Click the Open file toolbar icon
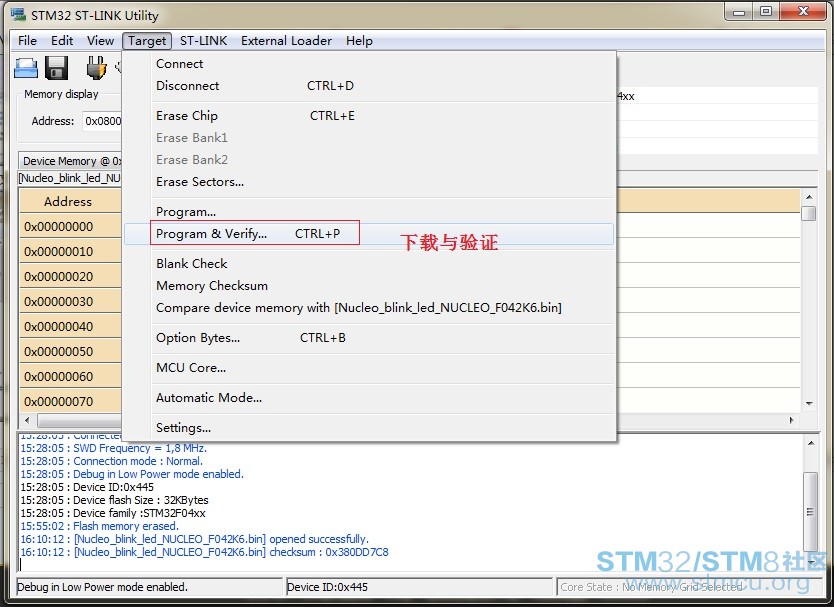834x607 pixels. point(26,68)
